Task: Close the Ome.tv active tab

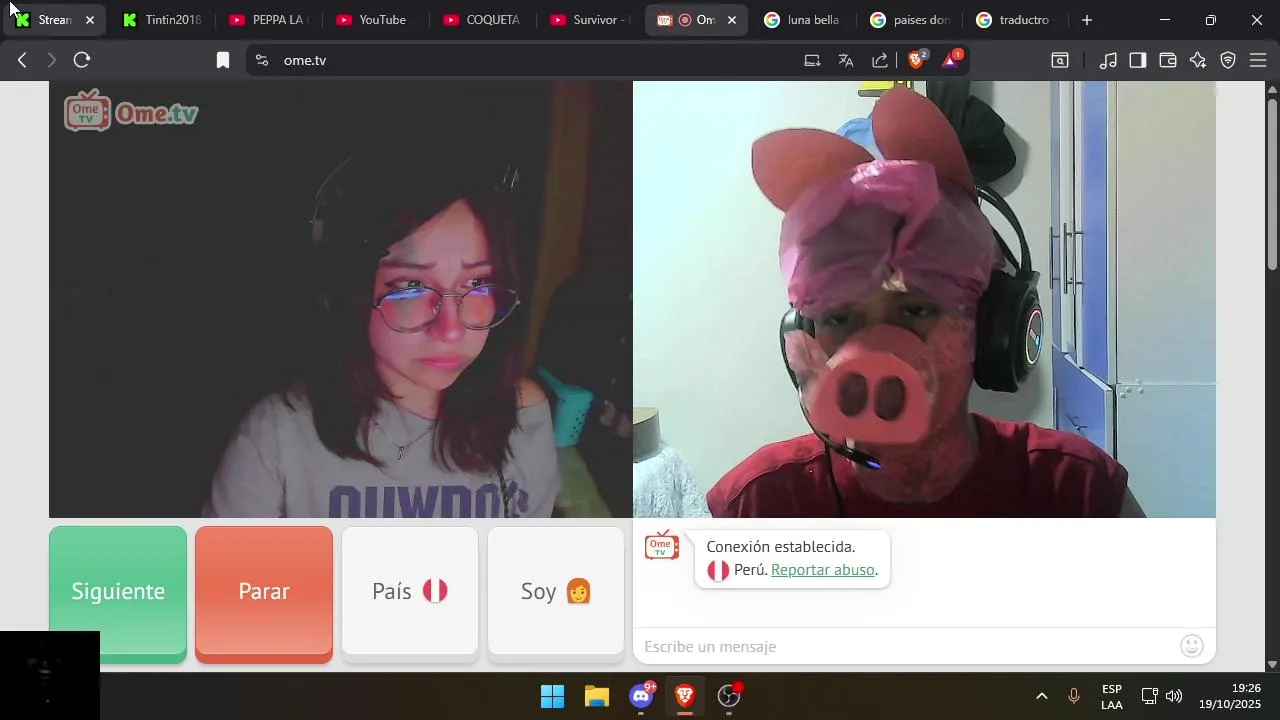Action: pos(731,20)
